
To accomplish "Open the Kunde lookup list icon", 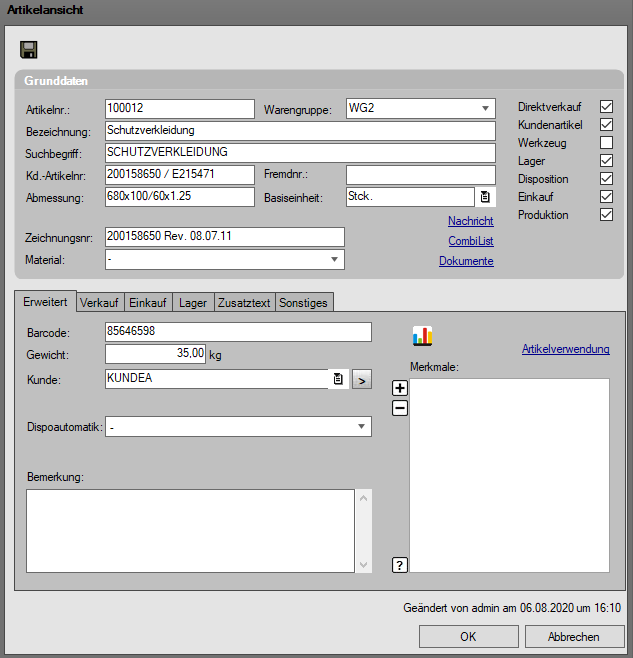I will point(338,379).
